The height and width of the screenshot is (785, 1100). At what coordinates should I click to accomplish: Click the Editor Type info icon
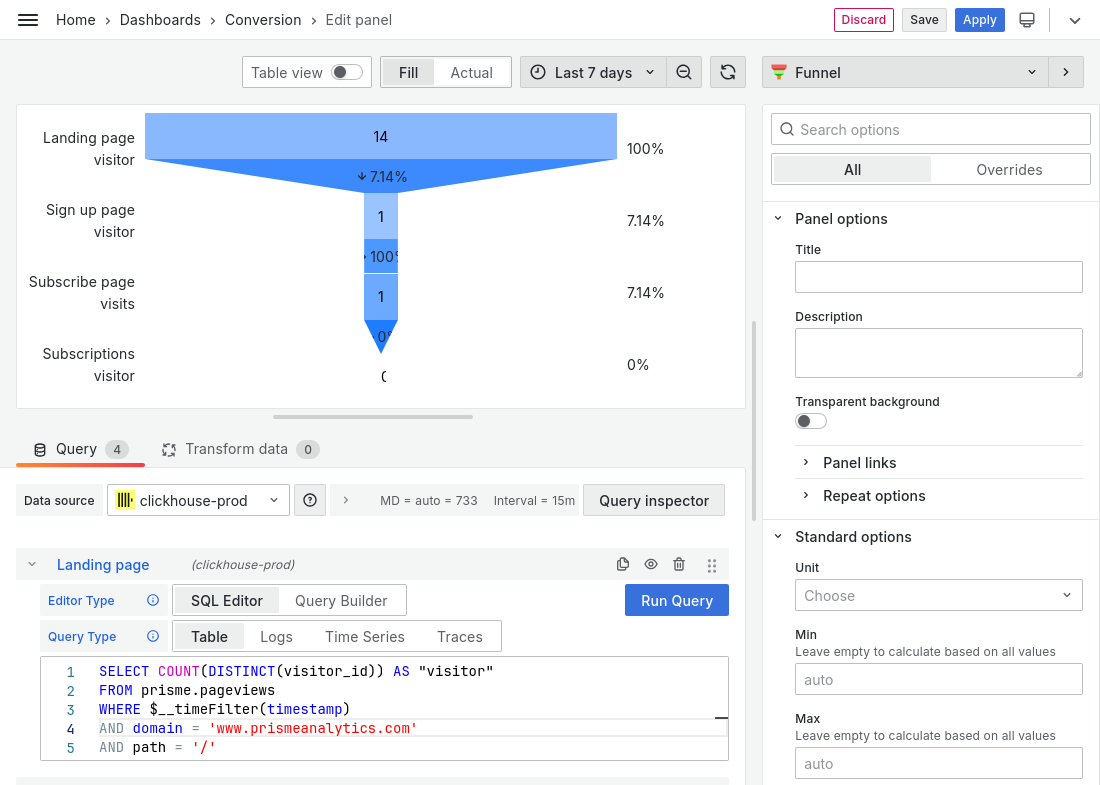(x=153, y=601)
